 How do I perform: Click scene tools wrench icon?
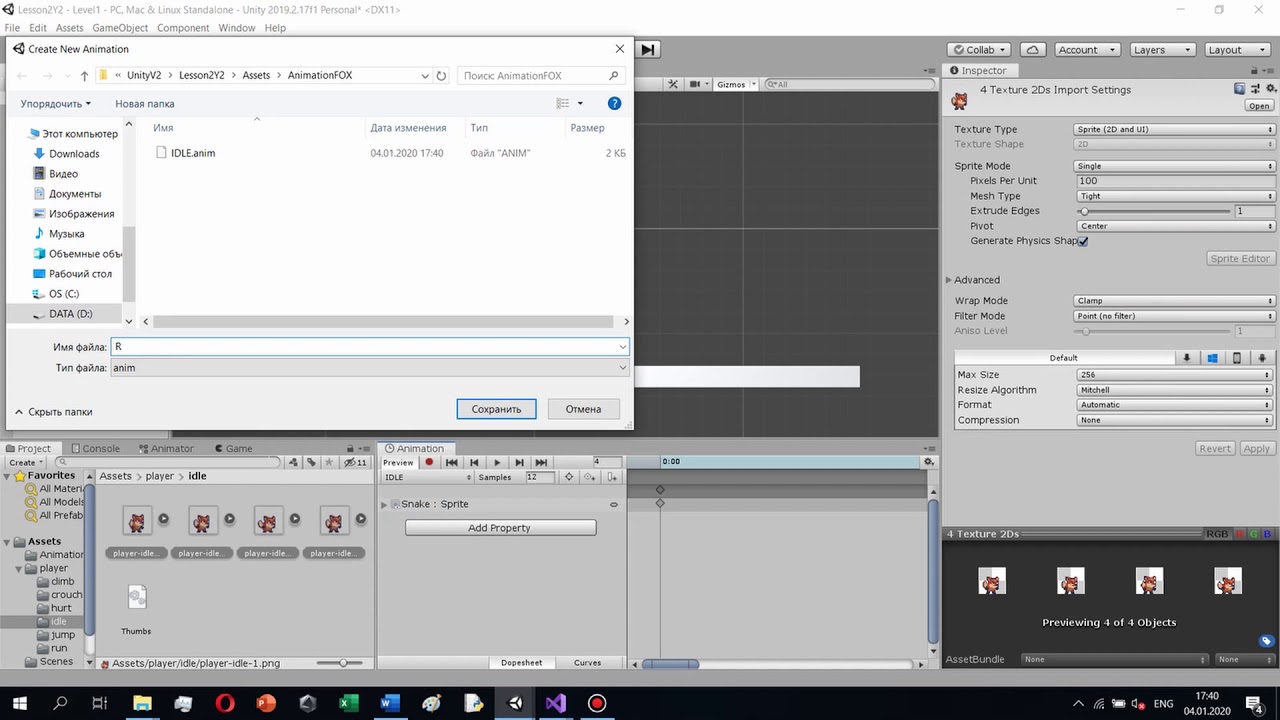pos(673,84)
